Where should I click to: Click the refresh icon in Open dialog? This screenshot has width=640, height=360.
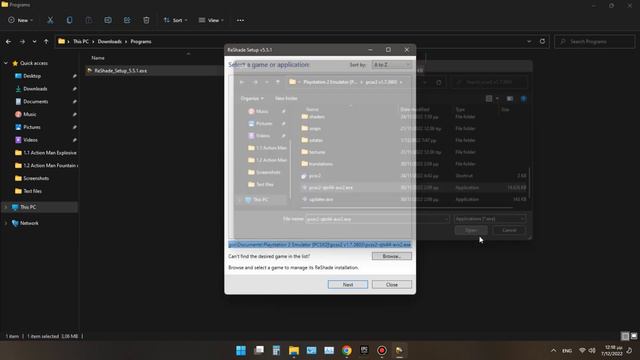[439, 82]
